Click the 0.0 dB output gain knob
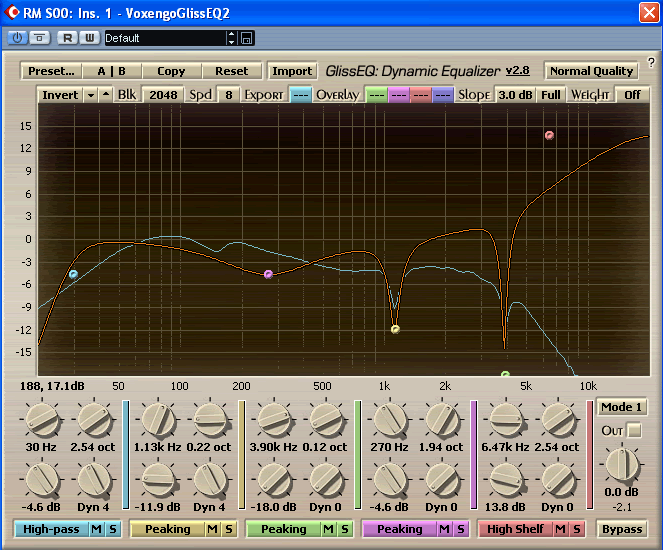The height and width of the screenshot is (550, 663). tap(622, 464)
